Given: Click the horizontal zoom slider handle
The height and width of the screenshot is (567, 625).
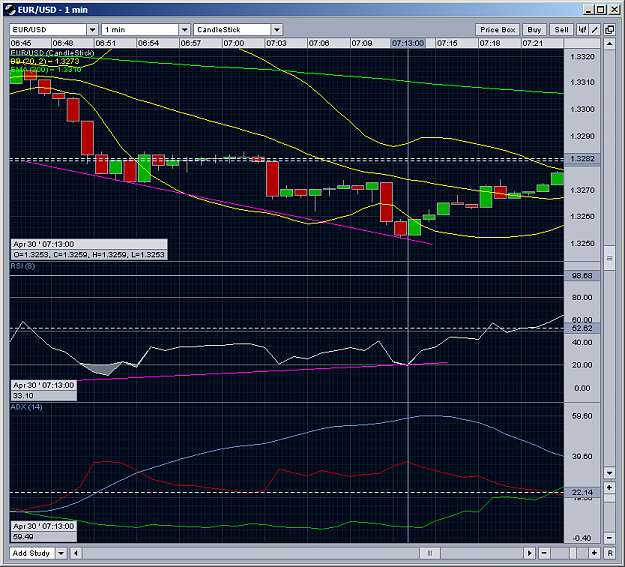Looking at the screenshot, I should coord(573,553).
